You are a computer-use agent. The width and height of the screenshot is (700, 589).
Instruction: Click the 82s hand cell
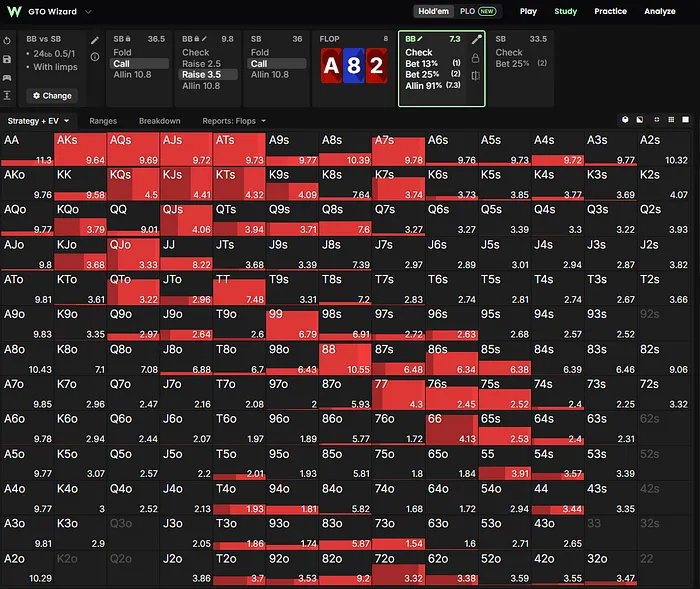[x=663, y=359]
